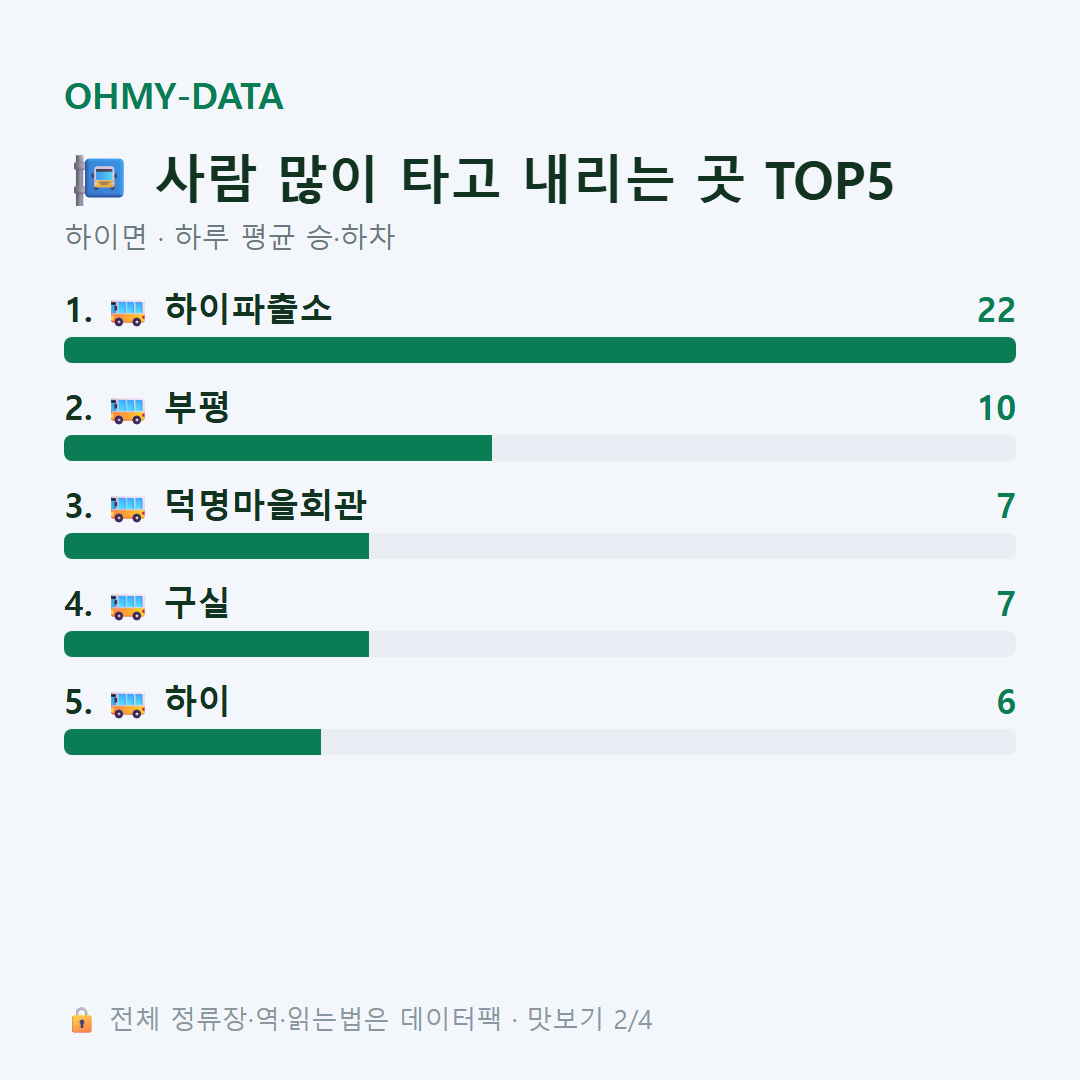Click the footer text 맛보기 2/4

(590, 1019)
